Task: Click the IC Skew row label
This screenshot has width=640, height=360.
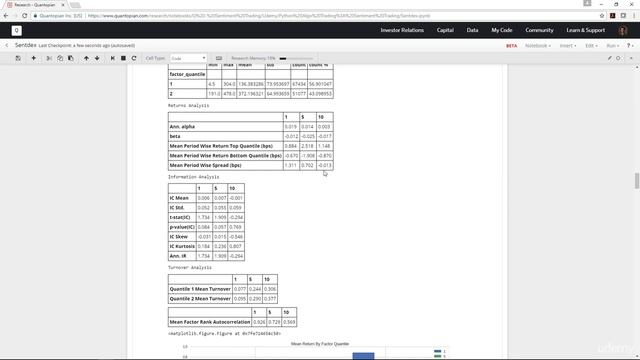Action: [x=178, y=237]
